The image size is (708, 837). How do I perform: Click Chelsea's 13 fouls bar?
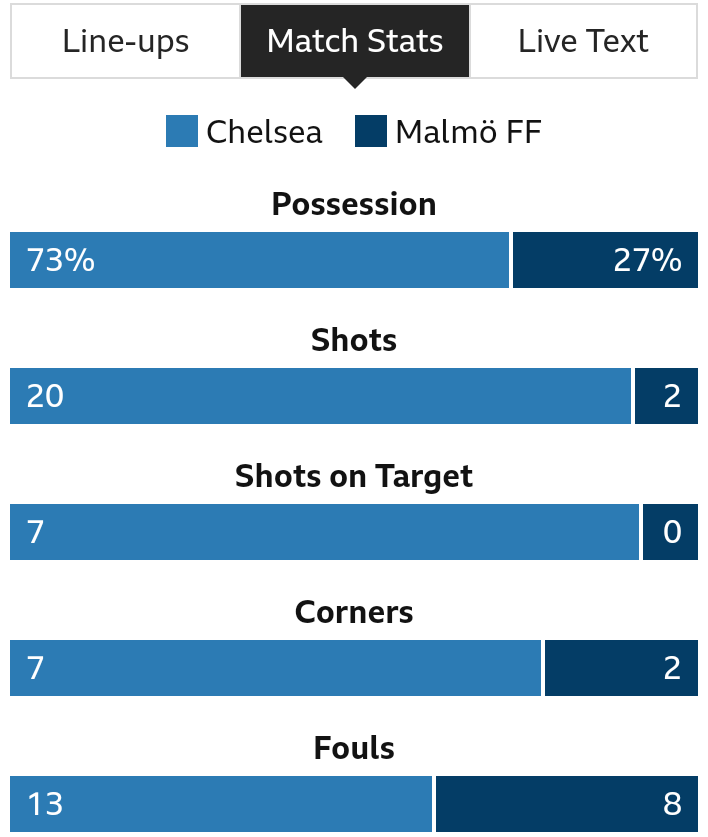[x=221, y=804]
